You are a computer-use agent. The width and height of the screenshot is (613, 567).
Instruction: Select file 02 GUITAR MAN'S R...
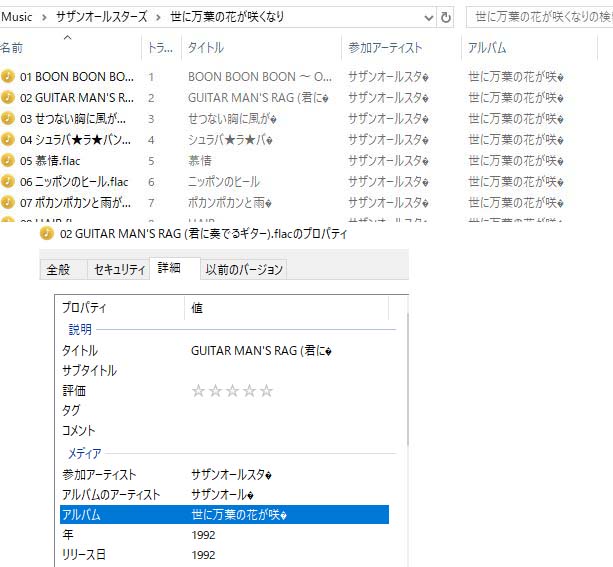pos(77,97)
